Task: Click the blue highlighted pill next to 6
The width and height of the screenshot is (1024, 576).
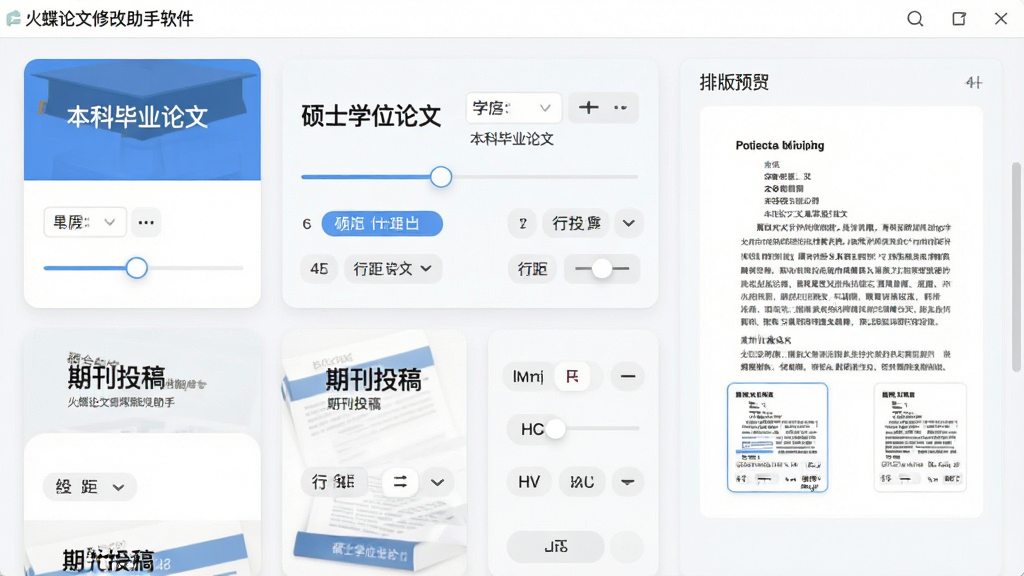Action: (x=382, y=223)
